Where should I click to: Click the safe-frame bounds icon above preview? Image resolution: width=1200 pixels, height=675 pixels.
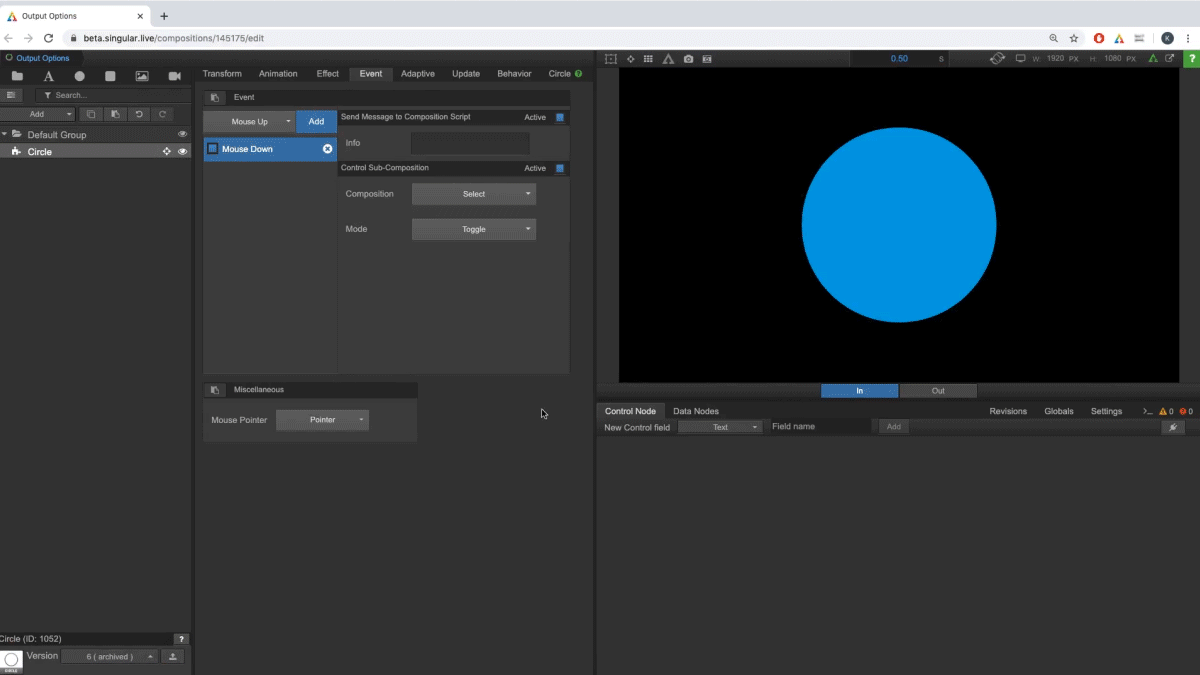pyautogui.click(x=611, y=59)
